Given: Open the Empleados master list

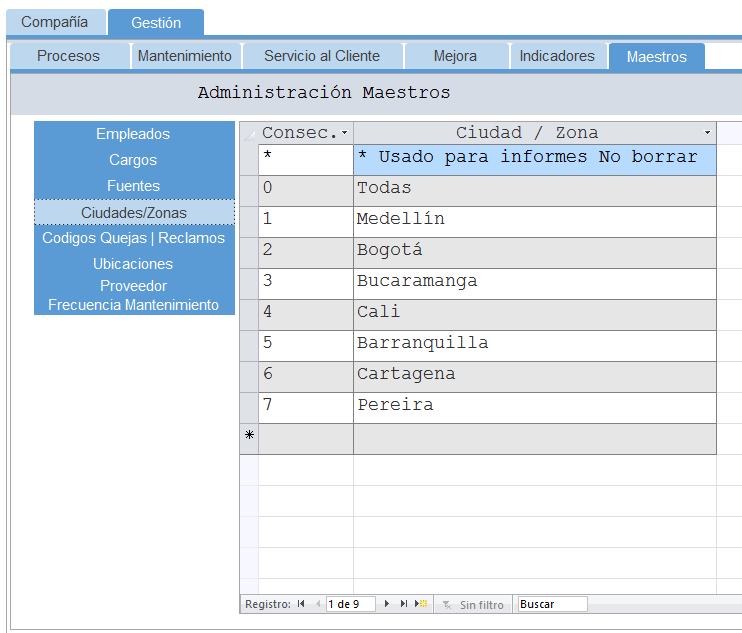Looking at the screenshot, I should click(x=133, y=134).
